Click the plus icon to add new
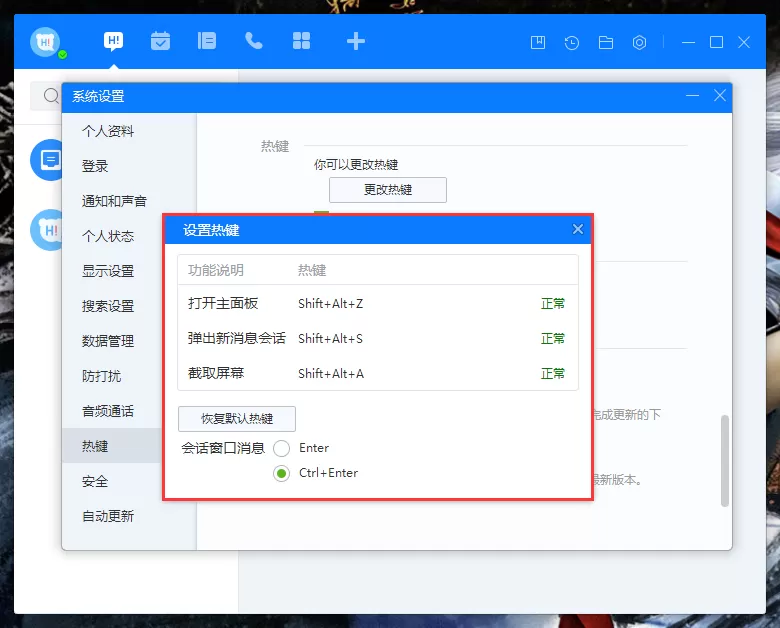Viewport: 780px width, 628px height. coord(356,41)
